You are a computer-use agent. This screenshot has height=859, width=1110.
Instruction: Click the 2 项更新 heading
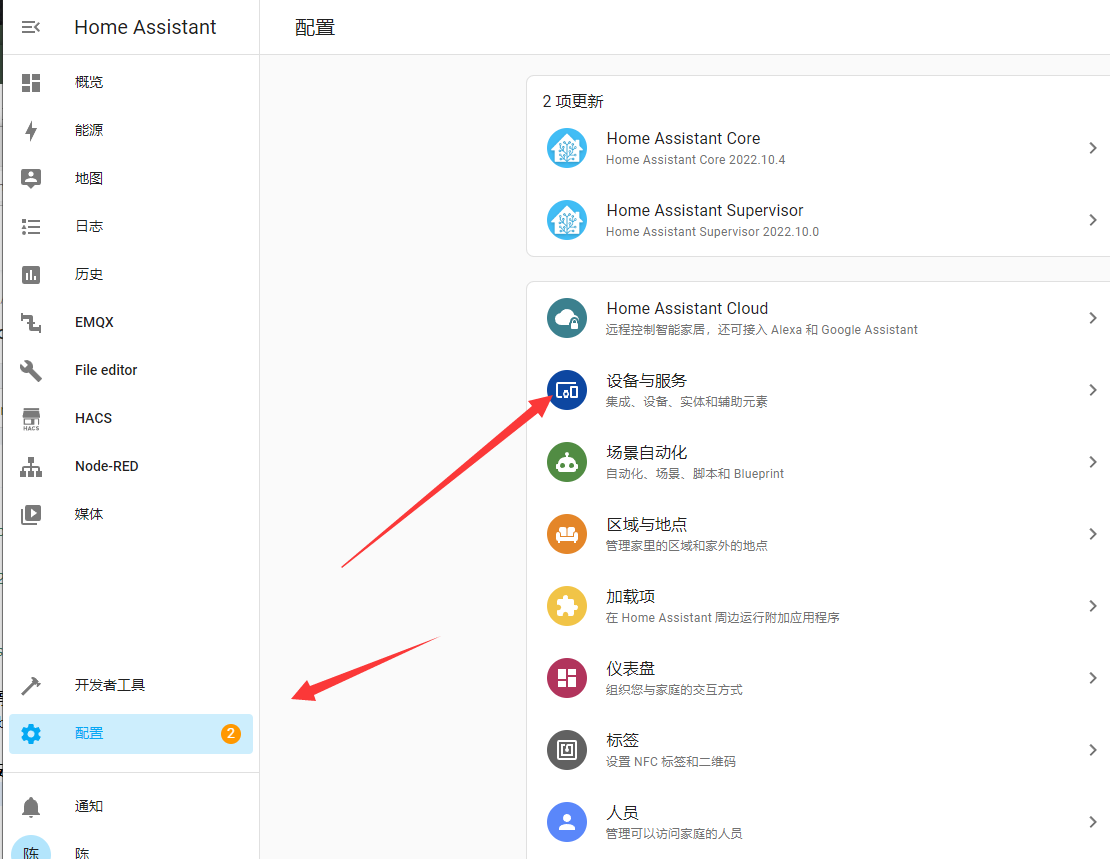pos(573,101)
